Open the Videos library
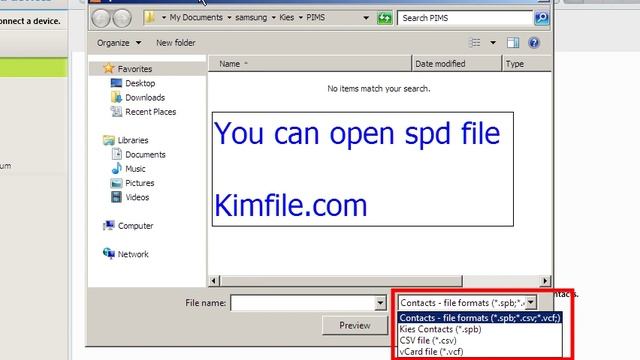 pos(130,197)
